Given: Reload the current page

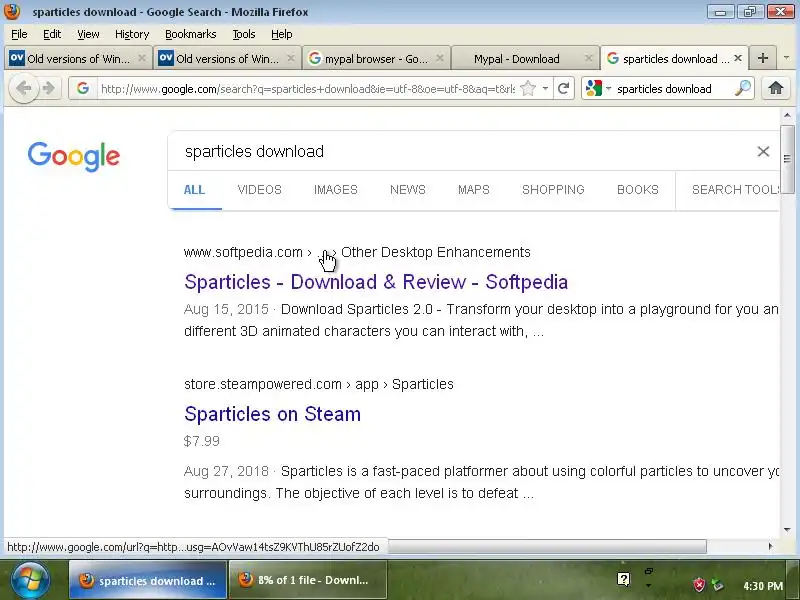Looking at the screenshot, I should pos(563,89).
